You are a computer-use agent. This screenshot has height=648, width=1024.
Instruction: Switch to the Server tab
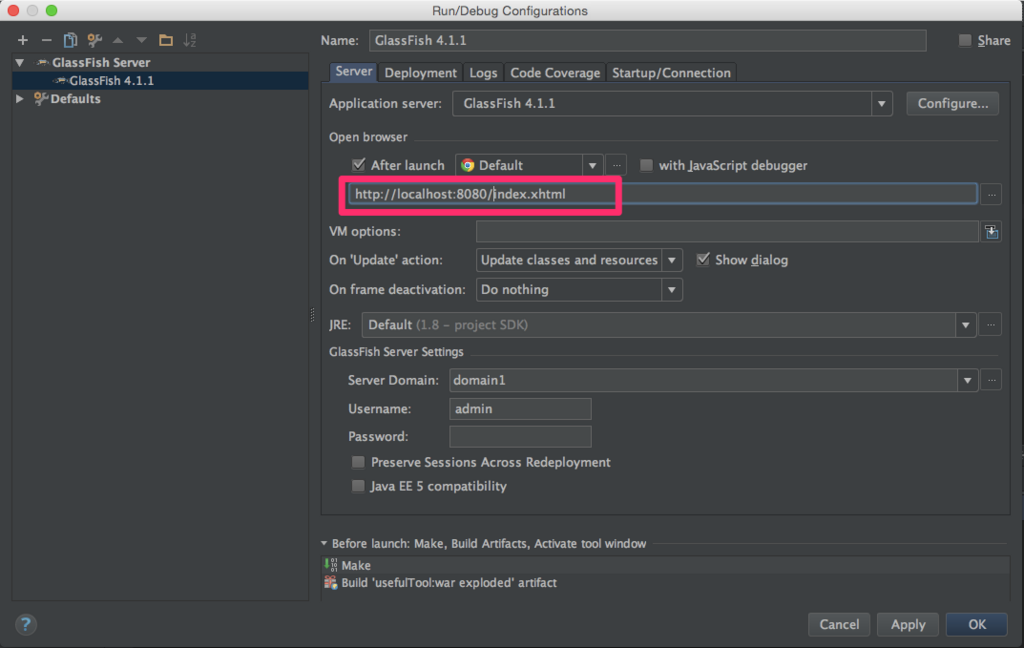(353, 72)
